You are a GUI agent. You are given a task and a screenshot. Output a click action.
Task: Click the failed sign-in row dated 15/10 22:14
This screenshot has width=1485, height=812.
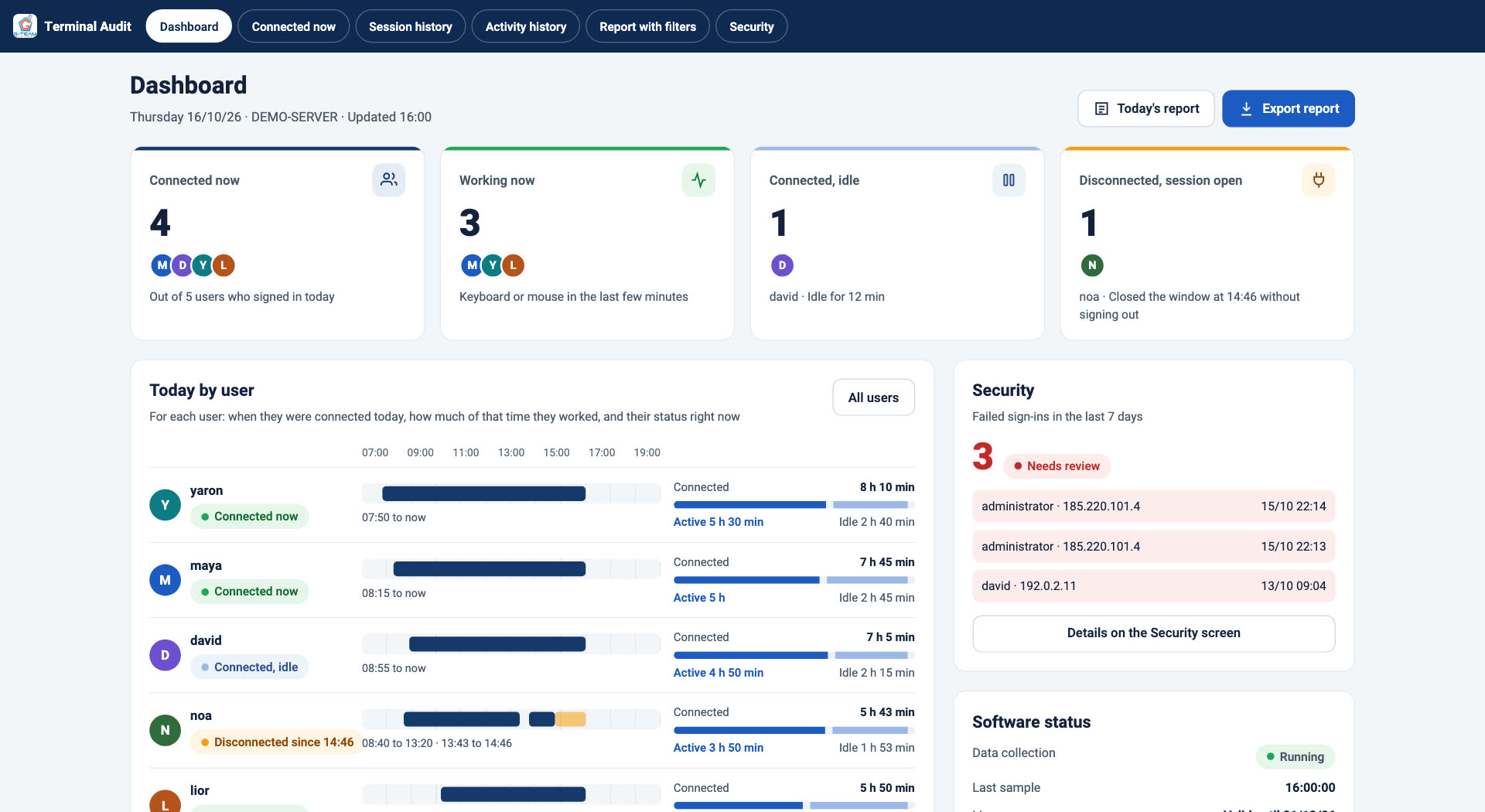1153,507
